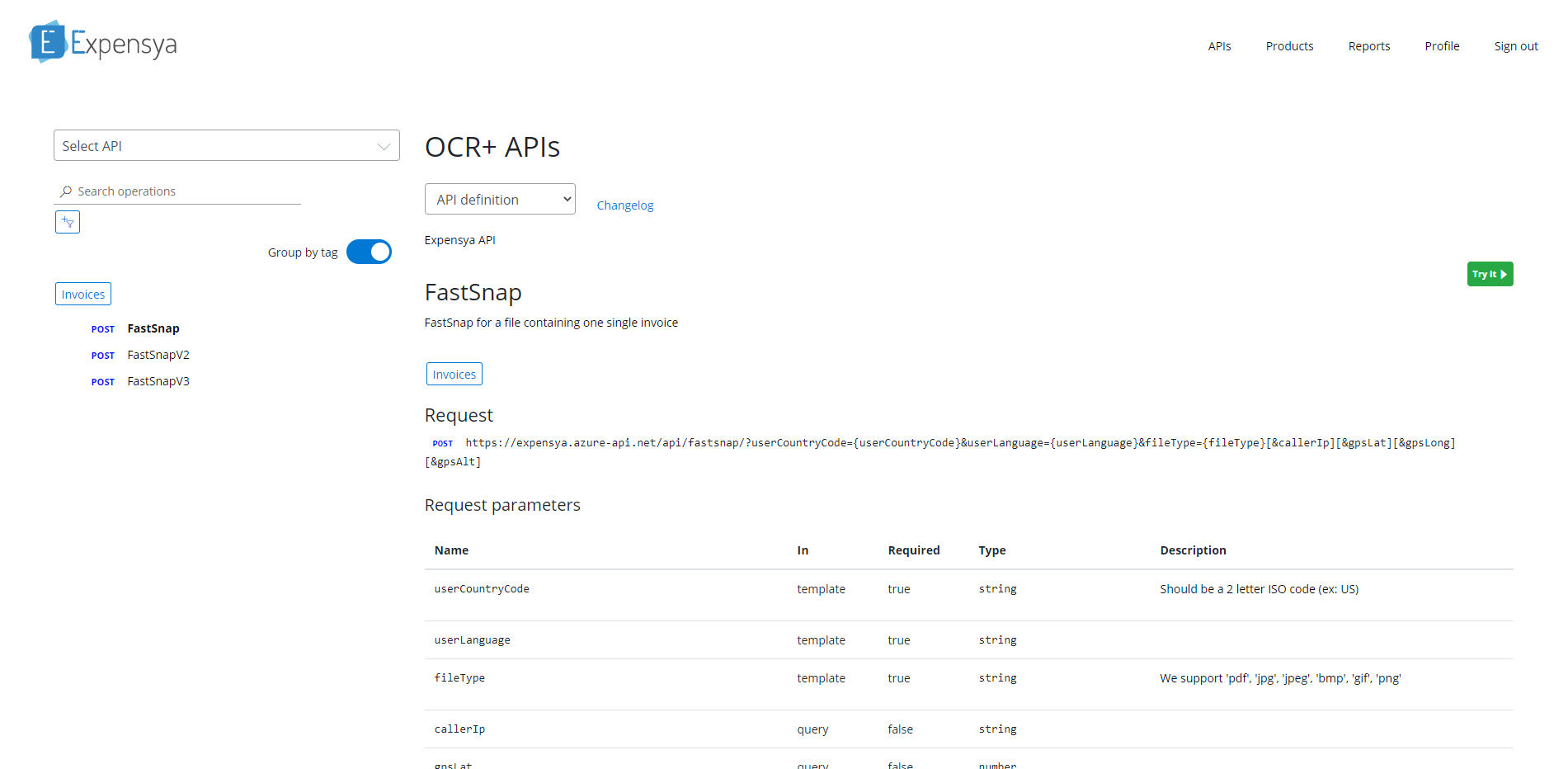Image resolution: width=1568 pixels, height=769 pixels.
Task: Click the POST label beside the request URL
Action: click(x=443, y=443)
